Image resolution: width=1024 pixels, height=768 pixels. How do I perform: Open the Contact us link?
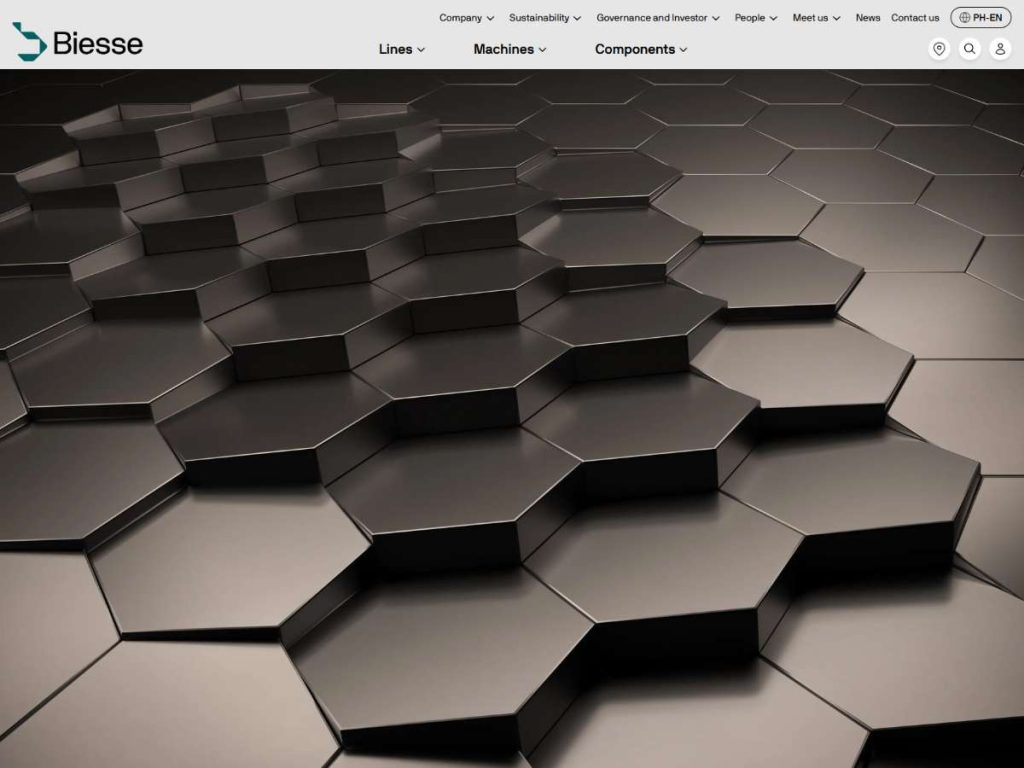(x=915, y=18)
